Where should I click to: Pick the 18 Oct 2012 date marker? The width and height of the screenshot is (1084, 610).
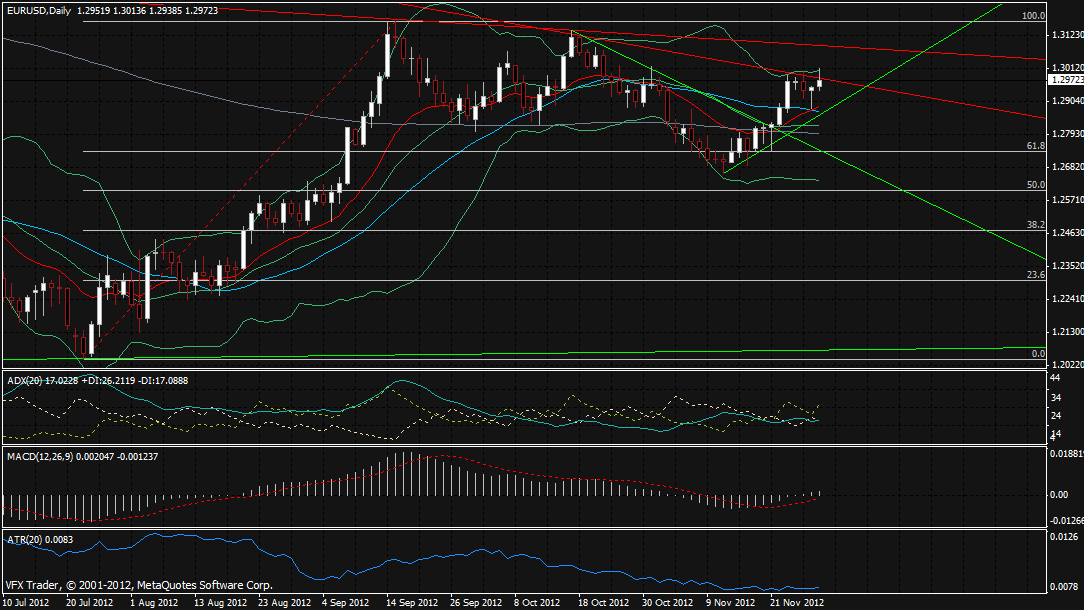tap(603, 603)
